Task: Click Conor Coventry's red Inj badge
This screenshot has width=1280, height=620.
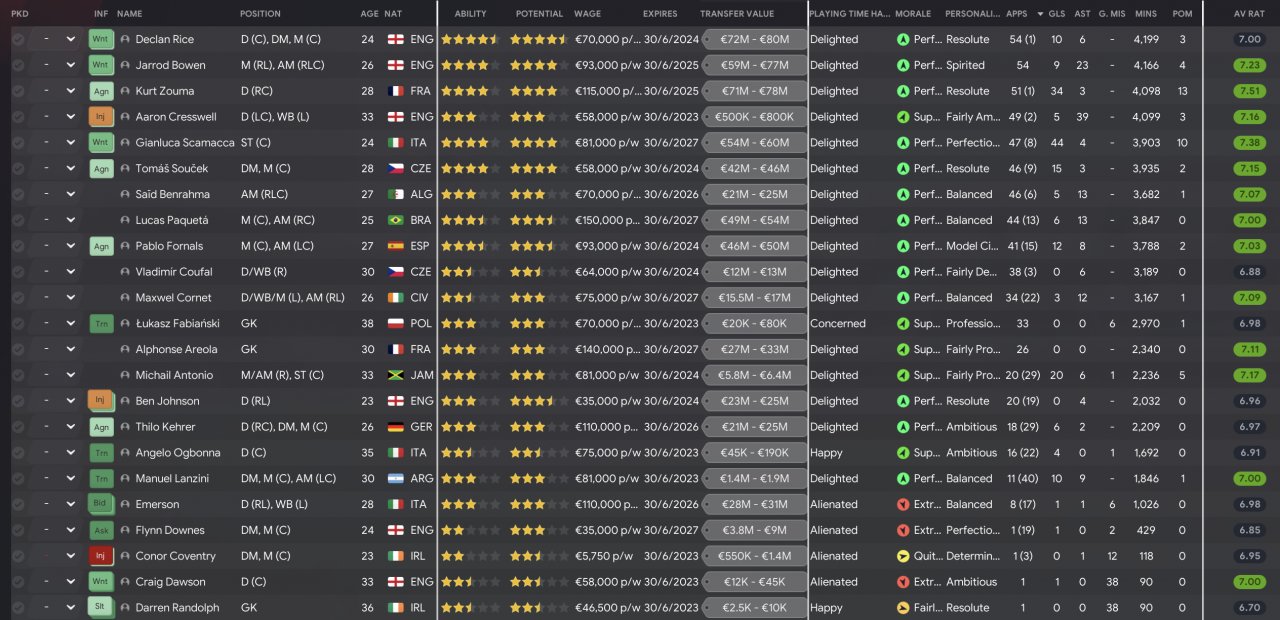Action: pyautogui.click(x=101, y=556)
